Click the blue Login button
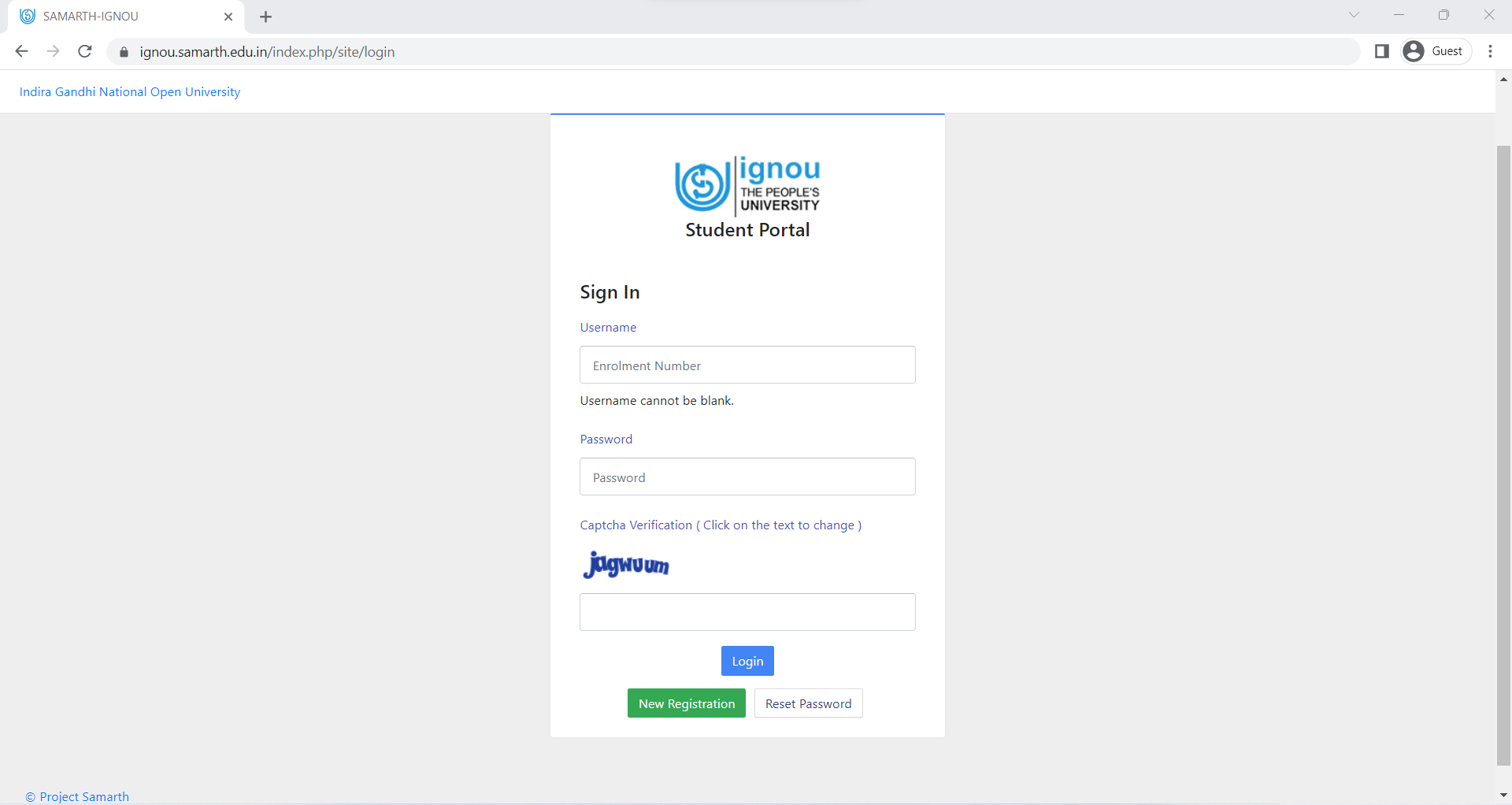Screen dimensions: 1512x805 pyautogui.click(x=747, y=661)
